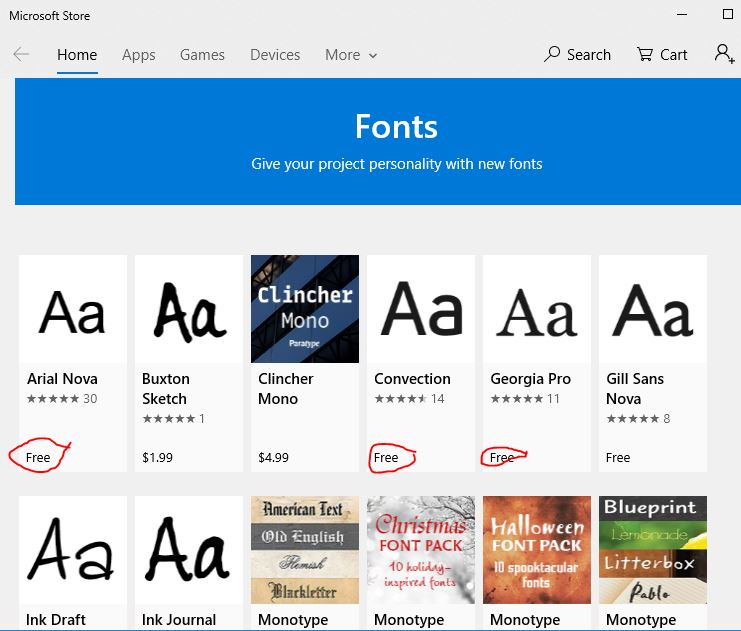Open the Cart icon

coord(645,54)
